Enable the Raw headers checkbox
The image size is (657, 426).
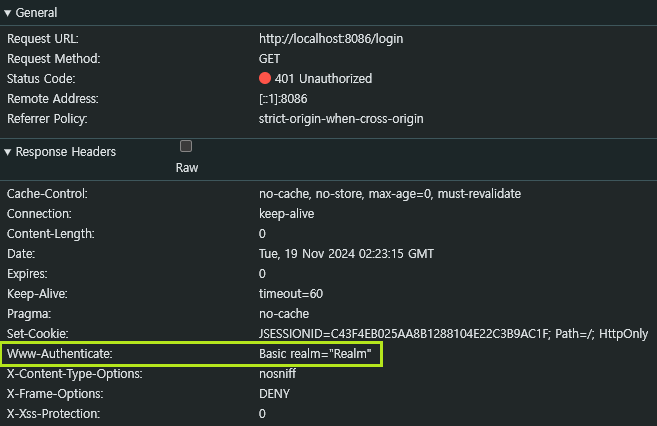pos(186,146)
